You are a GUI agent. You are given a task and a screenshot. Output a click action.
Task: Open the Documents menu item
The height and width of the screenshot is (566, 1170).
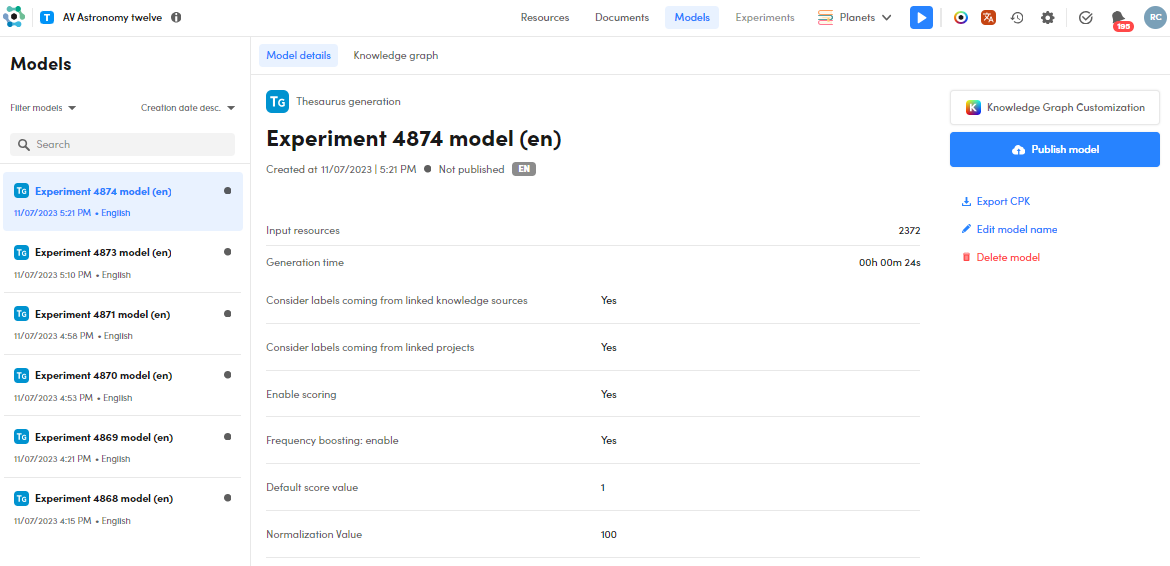[x=622, y=18]
